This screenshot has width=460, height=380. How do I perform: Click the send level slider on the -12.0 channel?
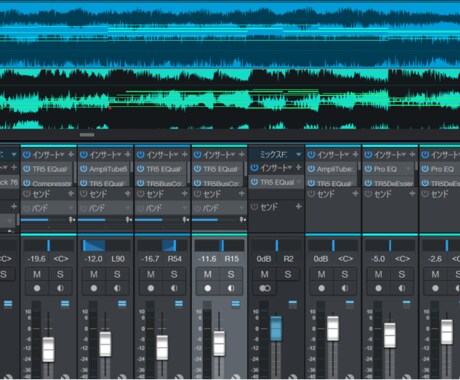point(101,220)
